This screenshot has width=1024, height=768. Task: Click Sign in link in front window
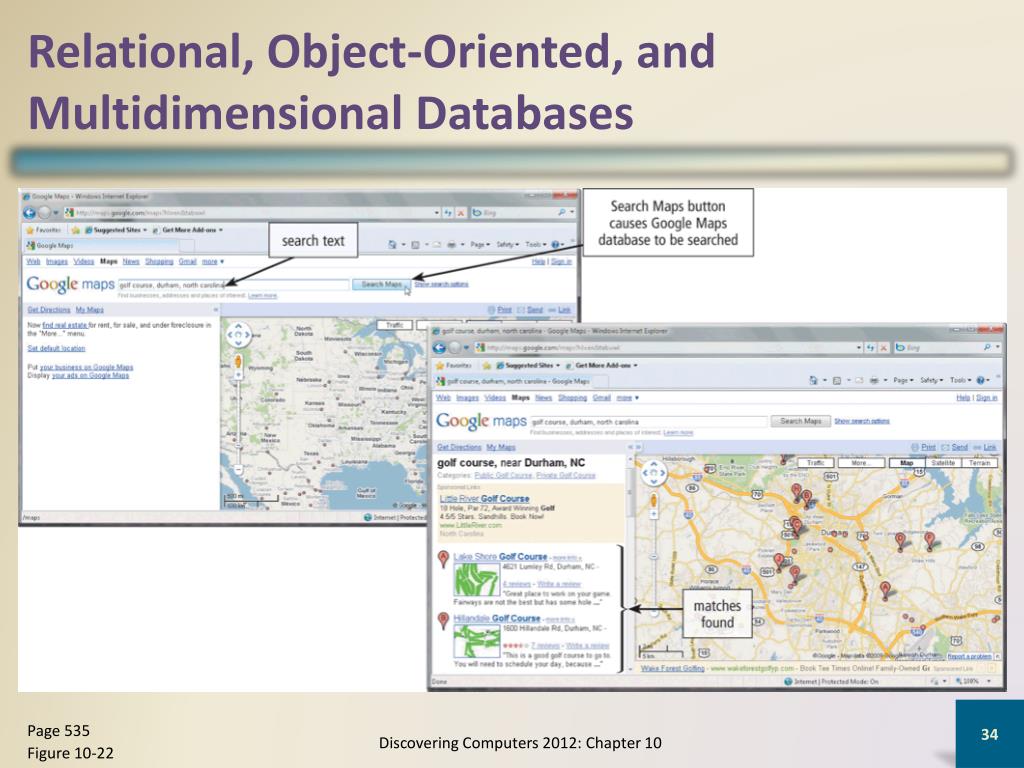[987, 397]
